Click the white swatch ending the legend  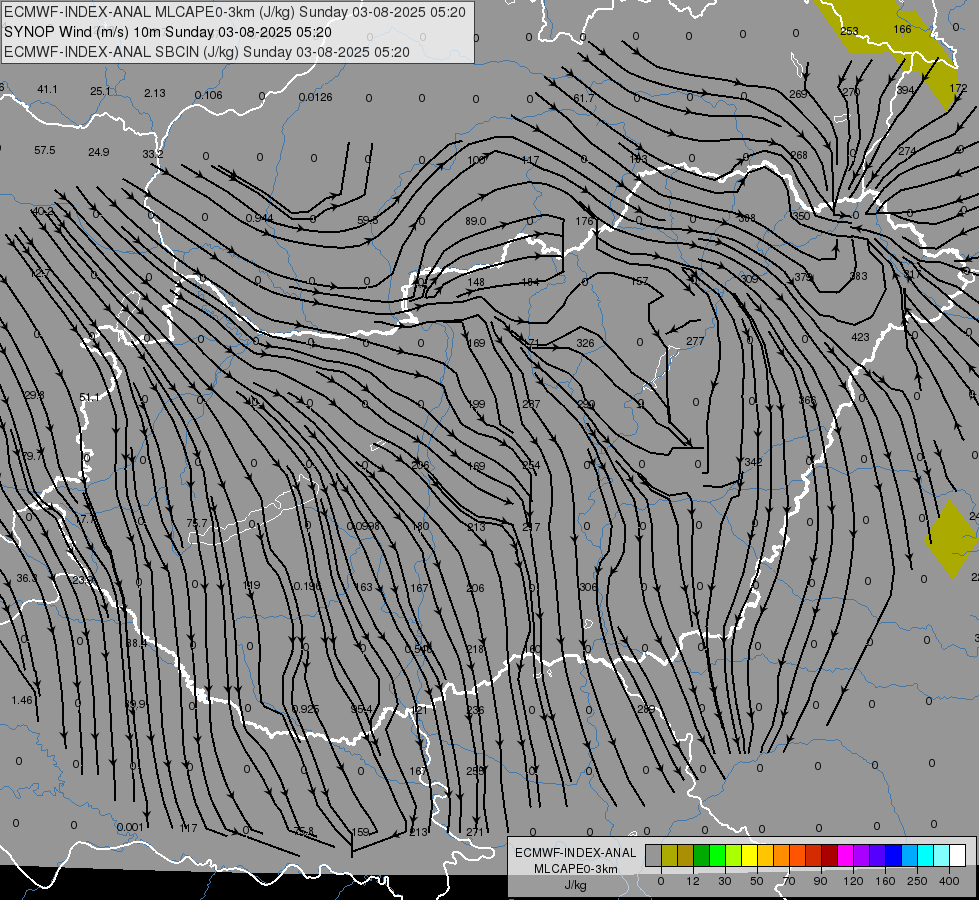tap(958, 855)
